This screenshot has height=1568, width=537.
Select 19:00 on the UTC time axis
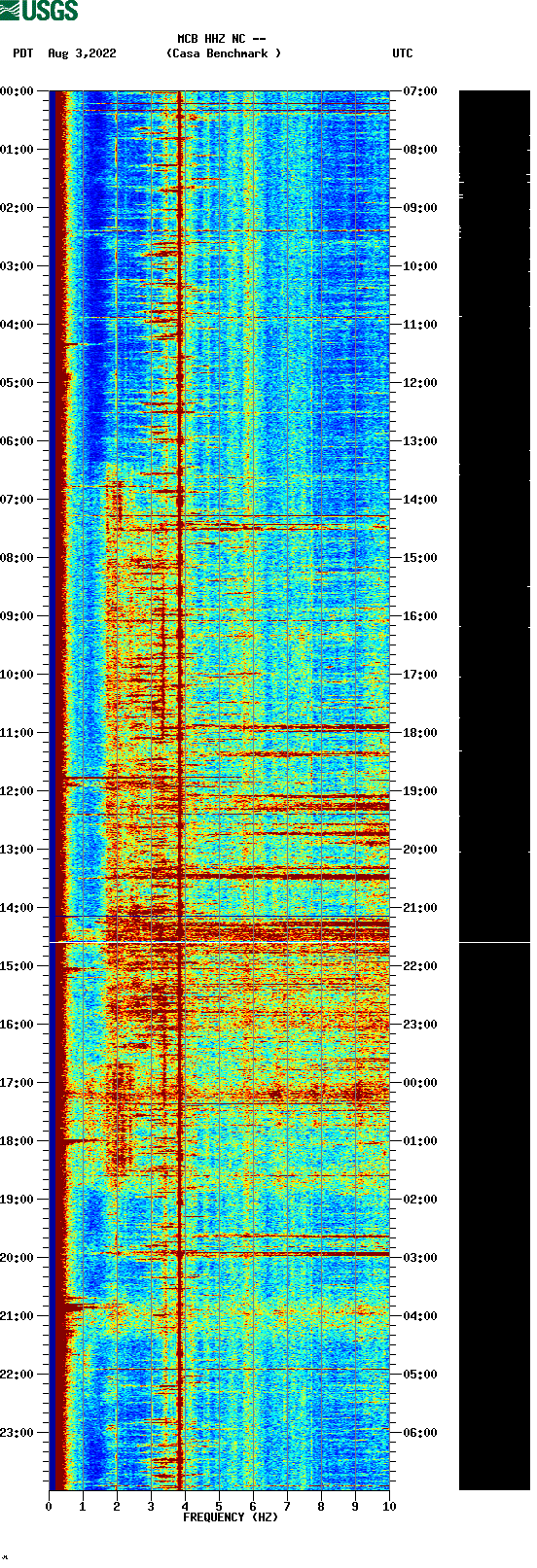point(420,791)
